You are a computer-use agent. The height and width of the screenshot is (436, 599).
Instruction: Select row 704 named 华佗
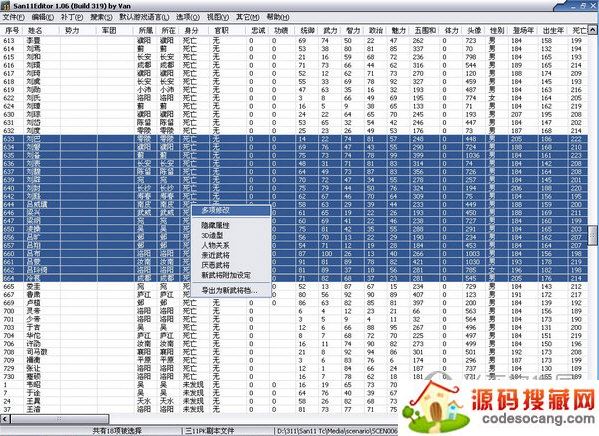pos(294,336)
